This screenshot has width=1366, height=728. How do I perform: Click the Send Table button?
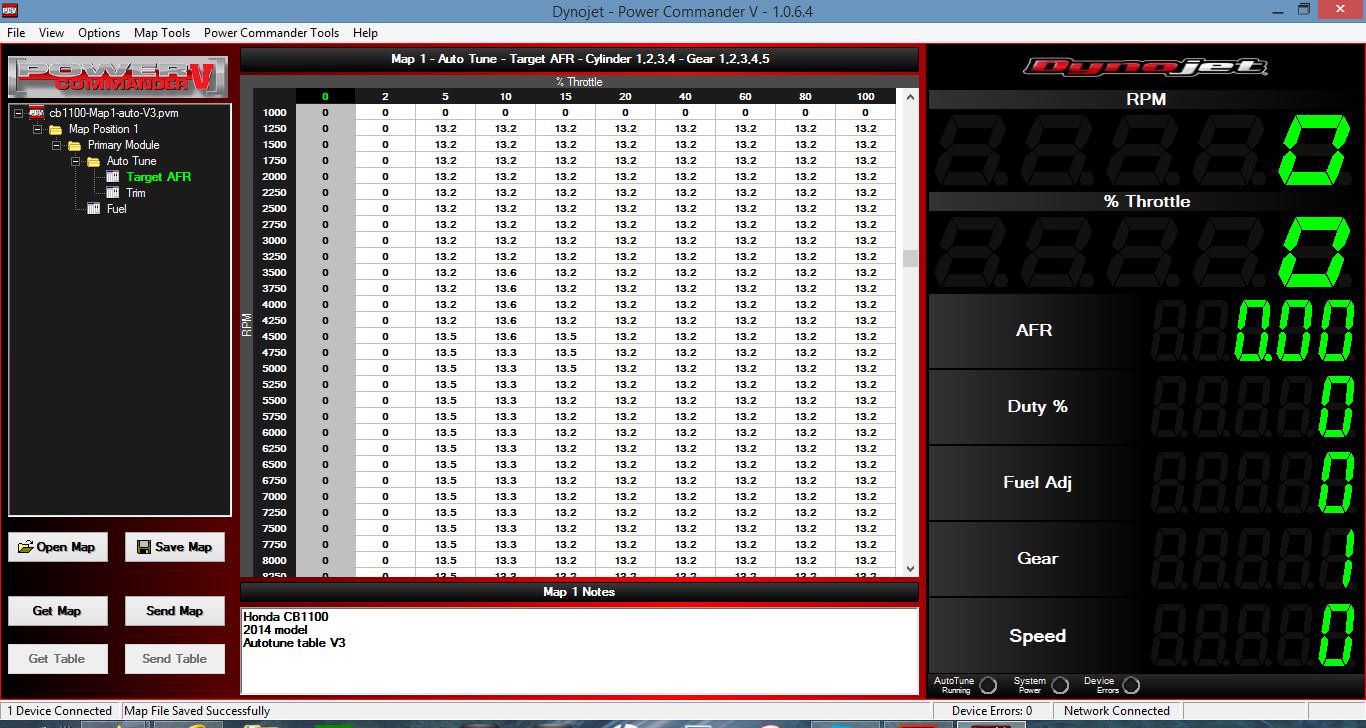click(175, 659)
